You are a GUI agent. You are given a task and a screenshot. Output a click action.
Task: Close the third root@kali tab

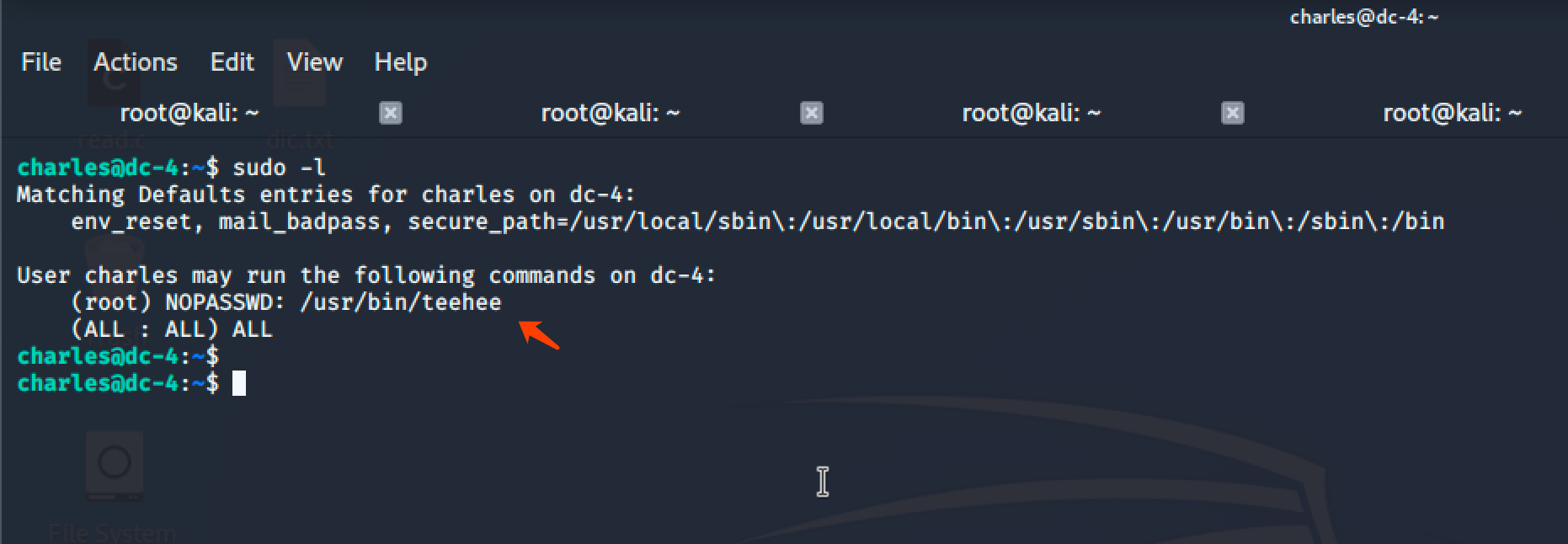[x=1233, y=113]
